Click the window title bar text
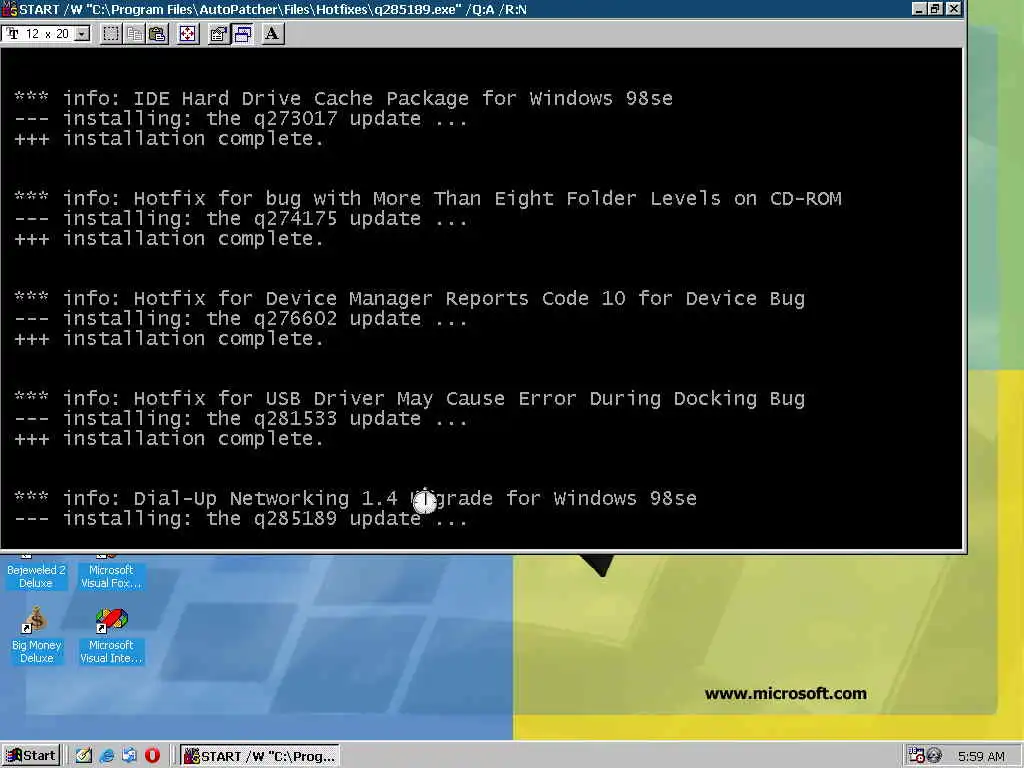 (x=273, y=9)
